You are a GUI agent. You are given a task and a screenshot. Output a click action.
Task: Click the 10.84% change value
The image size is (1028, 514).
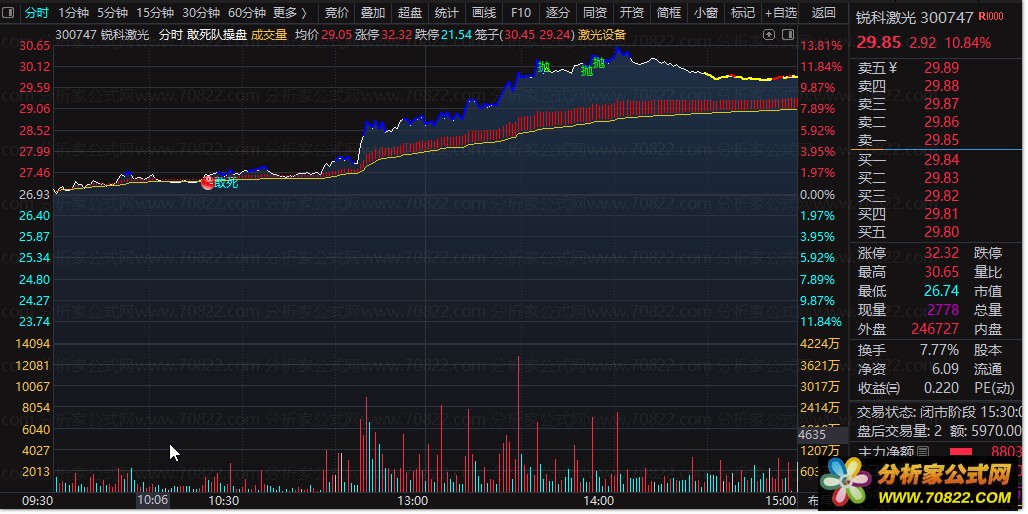[x=968, y=43]
